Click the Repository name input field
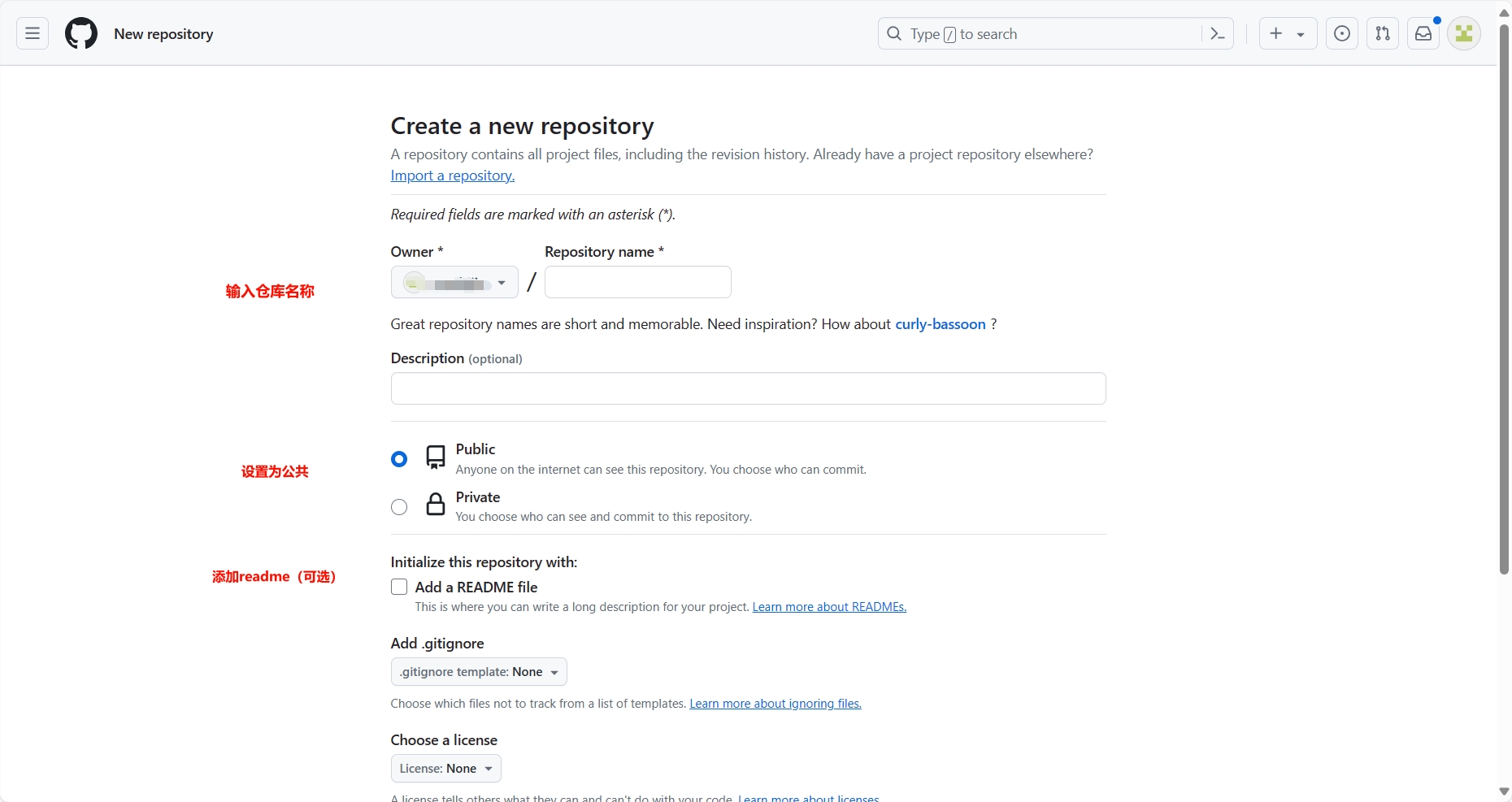 click(x=637, y=283)
